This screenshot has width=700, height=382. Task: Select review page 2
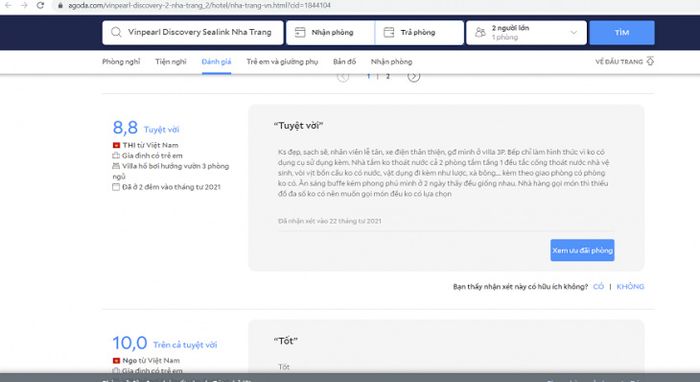click(x=388, y=76)
